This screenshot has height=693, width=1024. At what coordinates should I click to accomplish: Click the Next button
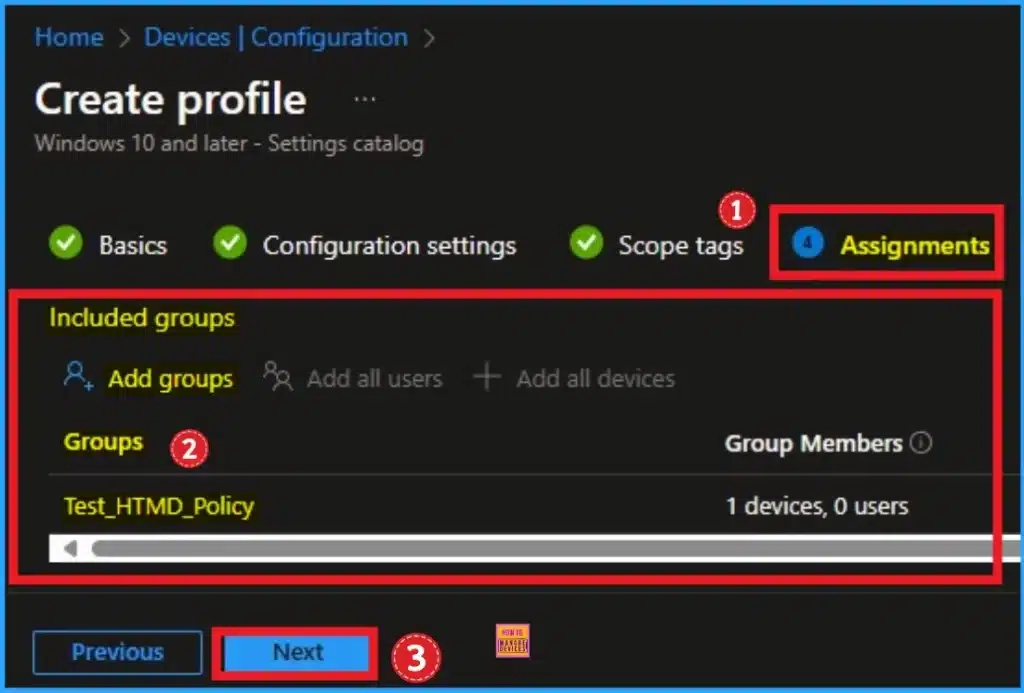coord(295,651)
